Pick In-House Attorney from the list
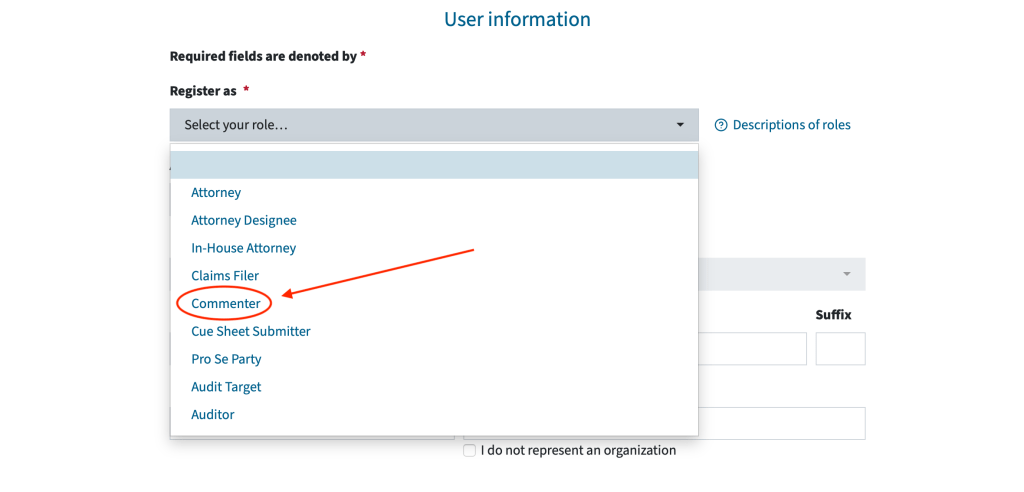Image resolution: width=1024 pixels, height=492 pixels. (x=244, y=248)
